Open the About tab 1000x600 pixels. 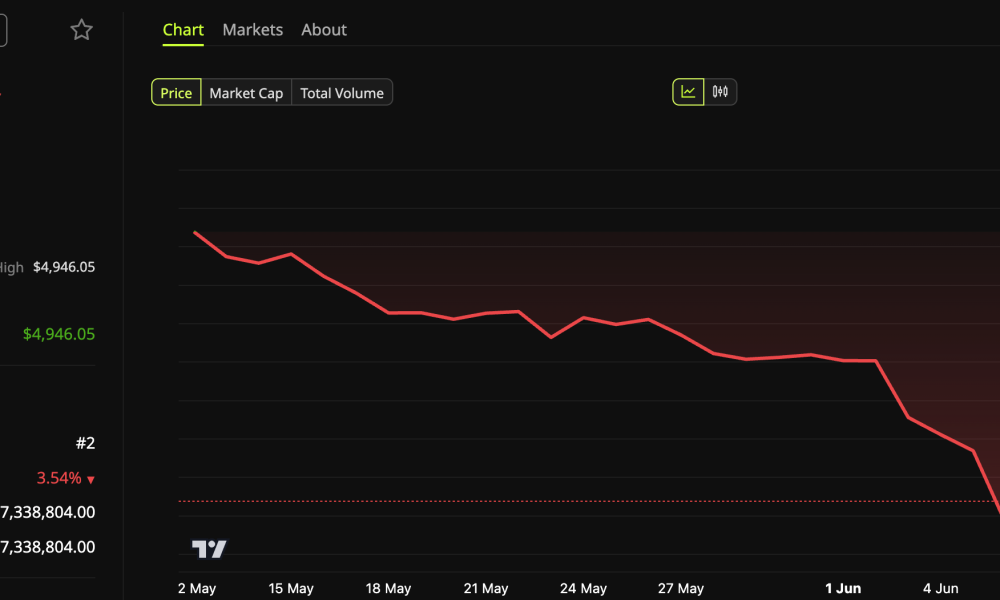click(324, 29)
